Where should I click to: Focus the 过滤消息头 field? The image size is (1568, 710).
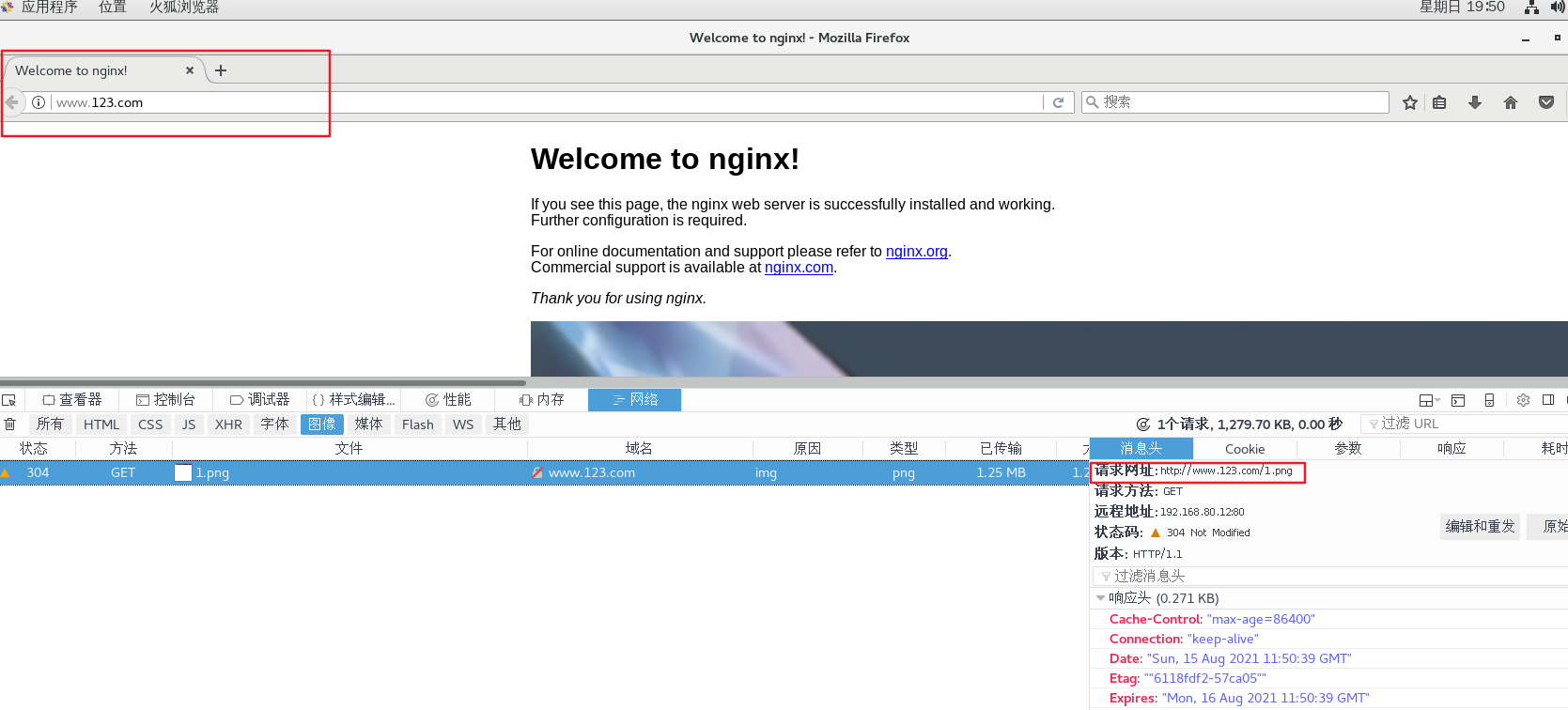pos(1330,577)
